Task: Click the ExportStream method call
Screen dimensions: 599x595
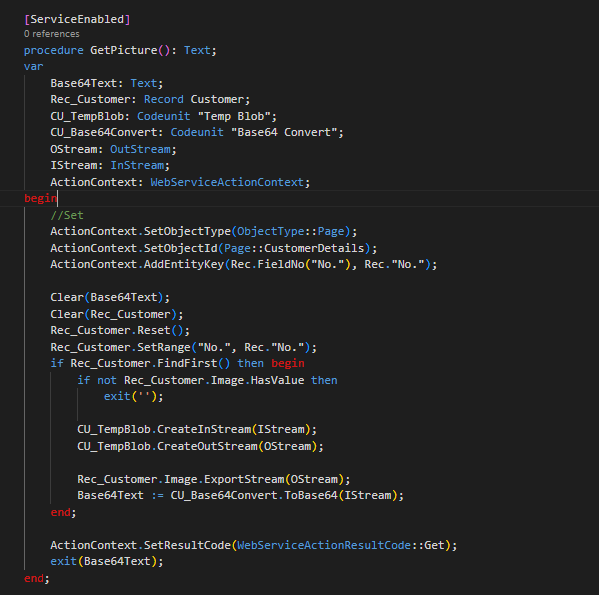Action: point(244,479)
